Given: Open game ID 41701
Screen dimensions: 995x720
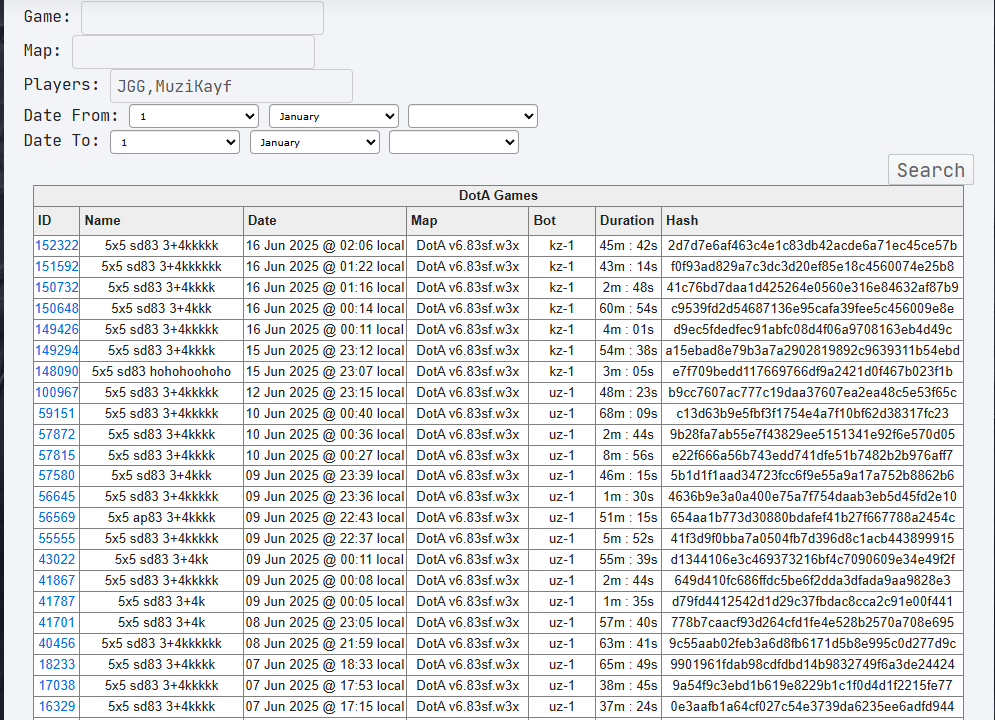Looking at the screenshot, I should pyautogui.click(x=56, y=622).
